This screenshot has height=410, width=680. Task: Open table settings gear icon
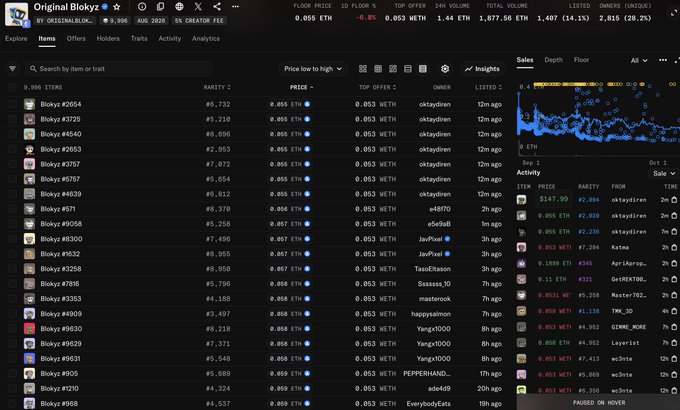(445, 69)
